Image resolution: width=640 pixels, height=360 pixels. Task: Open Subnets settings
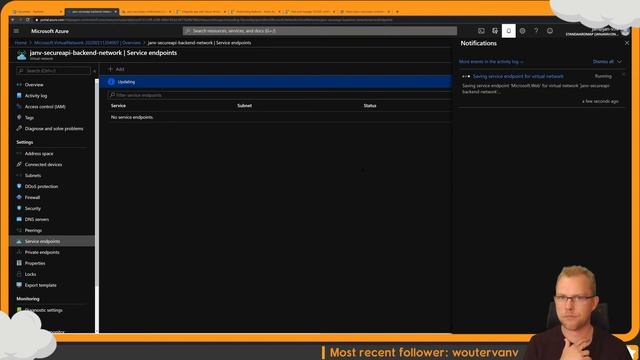[33, 176]
